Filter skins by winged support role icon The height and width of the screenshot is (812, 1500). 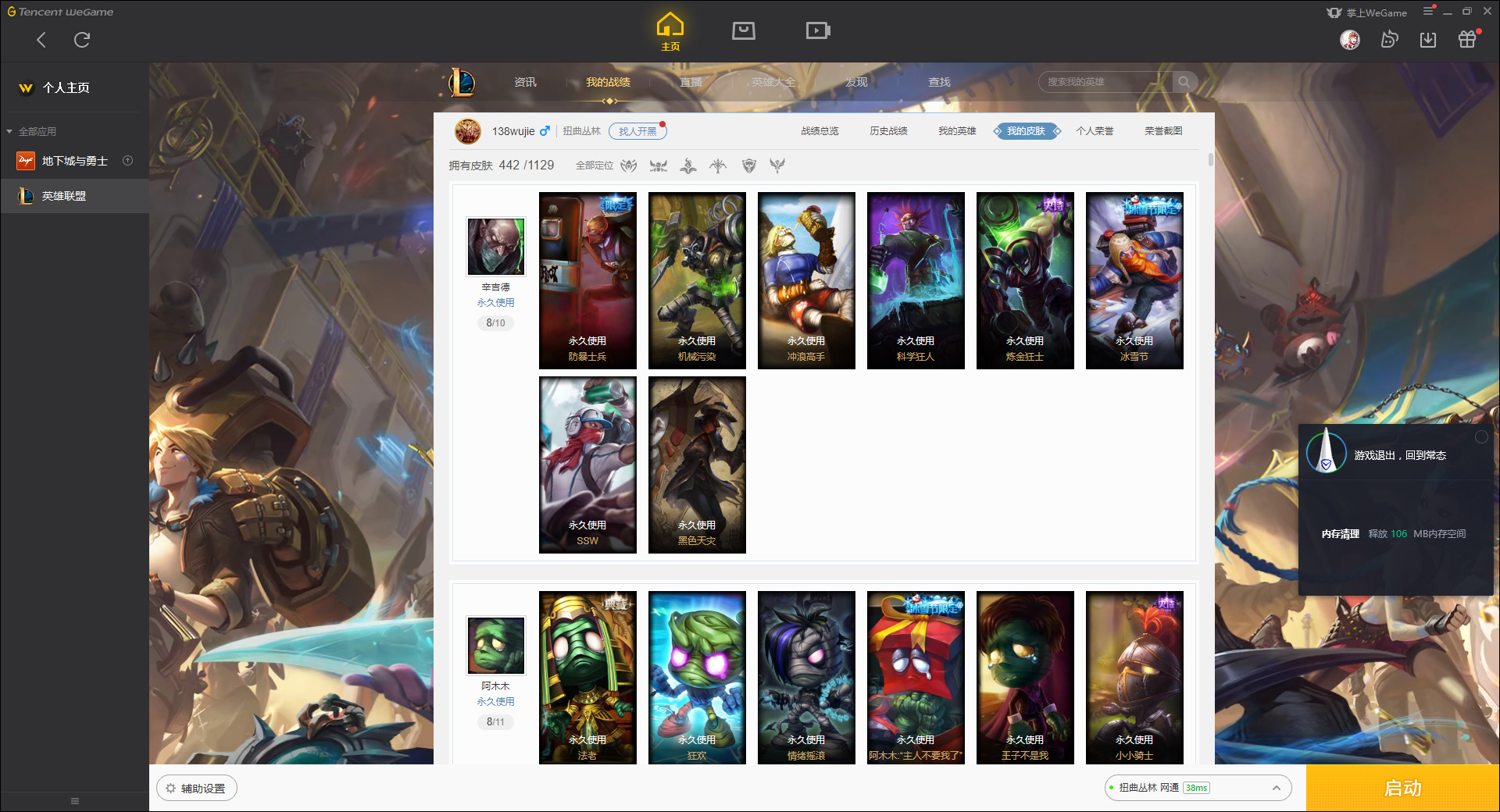click(777, 166)
